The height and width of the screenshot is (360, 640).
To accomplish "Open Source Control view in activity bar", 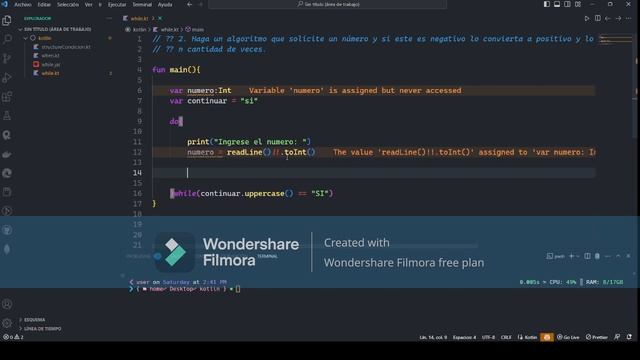I will [7, 58].
